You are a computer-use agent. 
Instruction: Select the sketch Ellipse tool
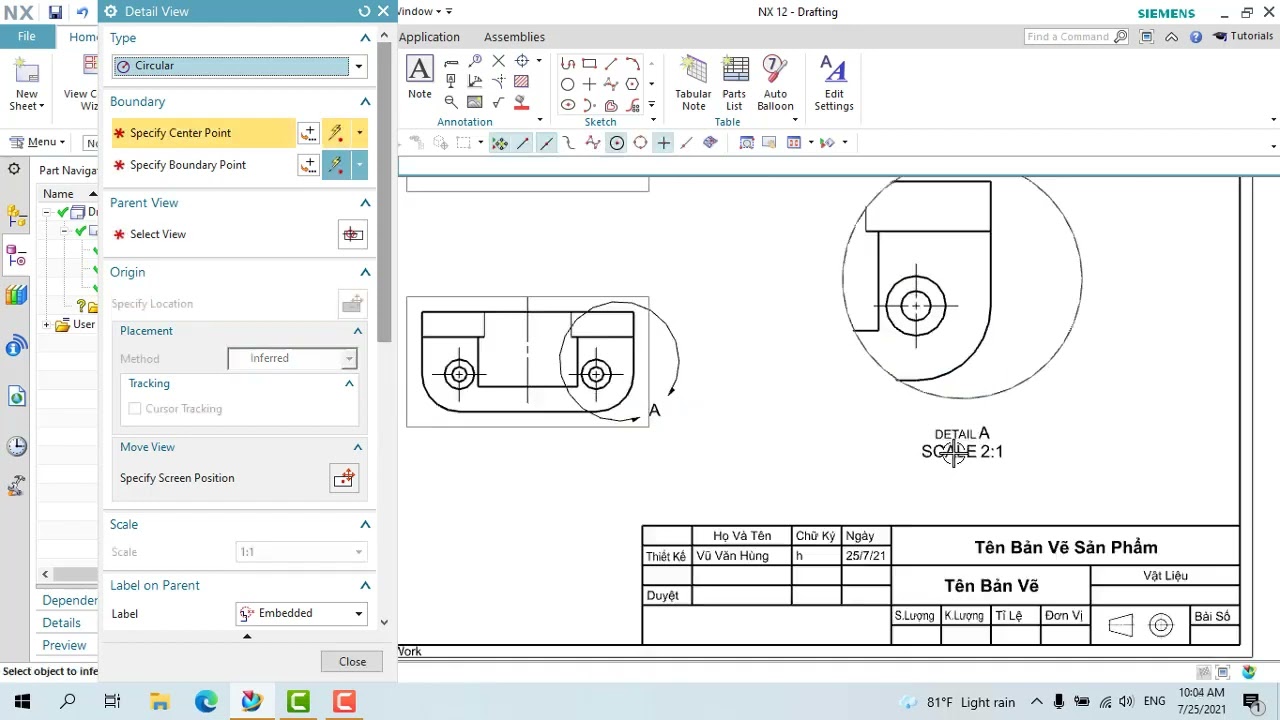[x=568, y=105]
